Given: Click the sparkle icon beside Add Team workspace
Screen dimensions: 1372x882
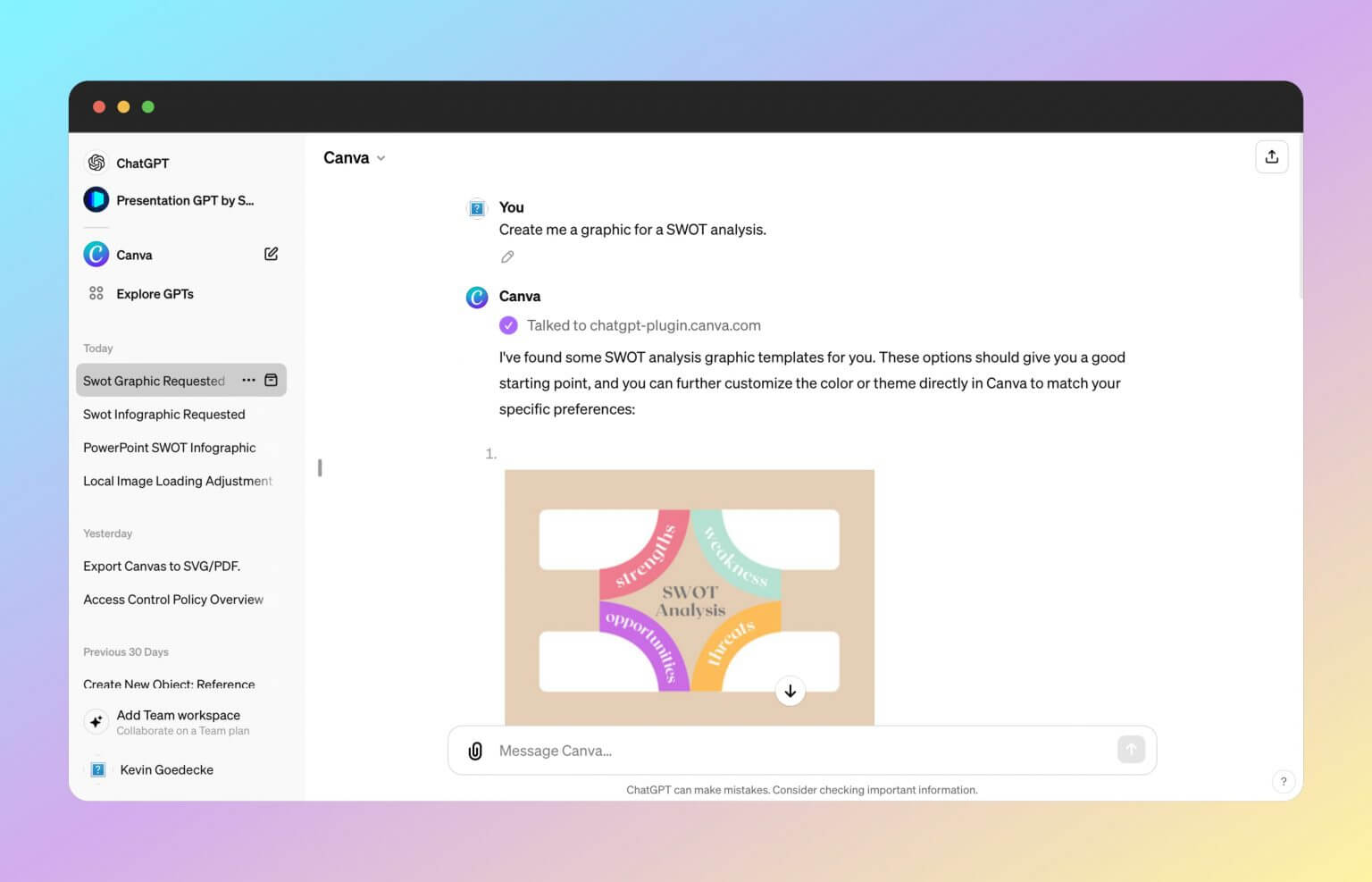Looking at the screenshot, I should (96, 721).
